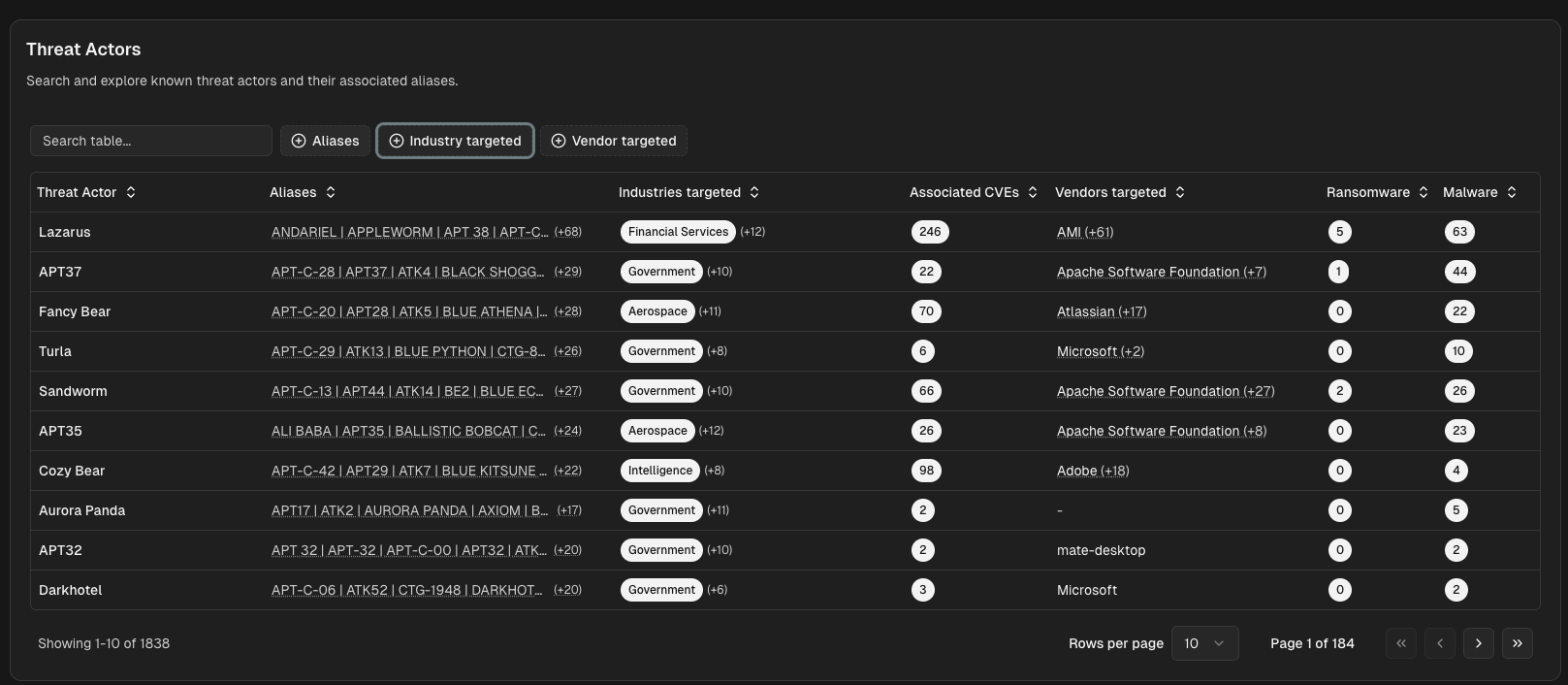Open the Rows per page dropdown
Screen dimensions: 1568x685
click(1205, 643)
